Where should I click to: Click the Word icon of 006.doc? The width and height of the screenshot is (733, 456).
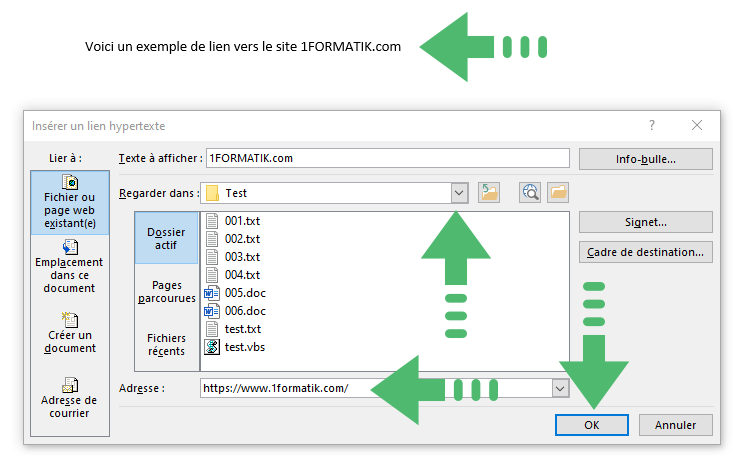click(212, 311)
